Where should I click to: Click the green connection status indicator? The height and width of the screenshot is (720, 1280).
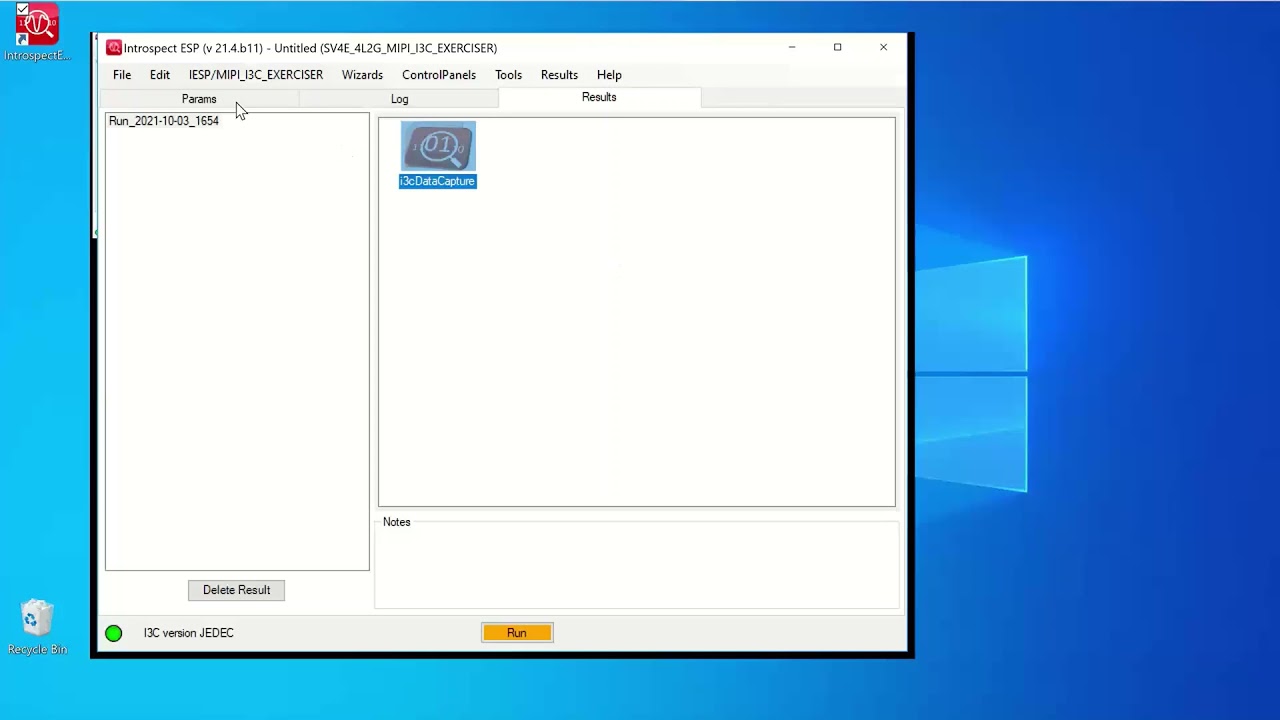(114, 633)
